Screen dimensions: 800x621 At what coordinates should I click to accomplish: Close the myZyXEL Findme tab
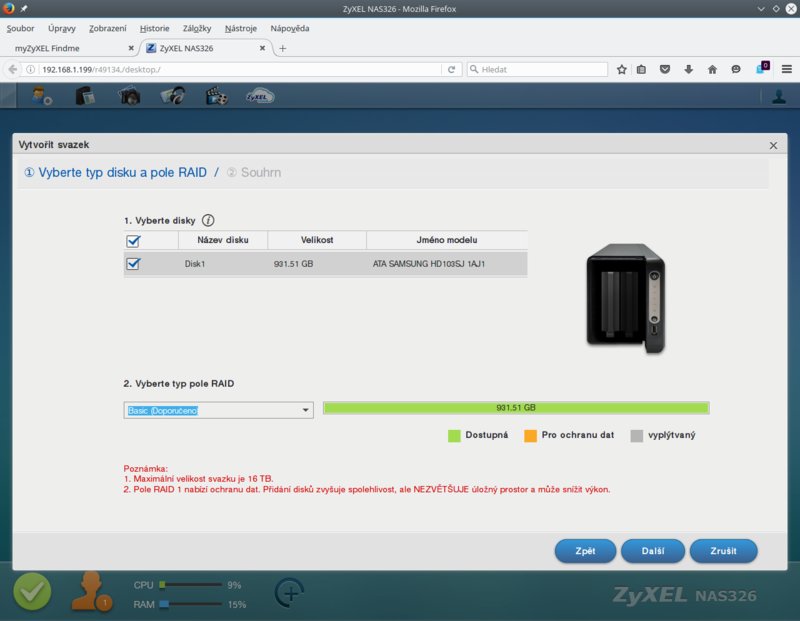(x=131, y=48)
